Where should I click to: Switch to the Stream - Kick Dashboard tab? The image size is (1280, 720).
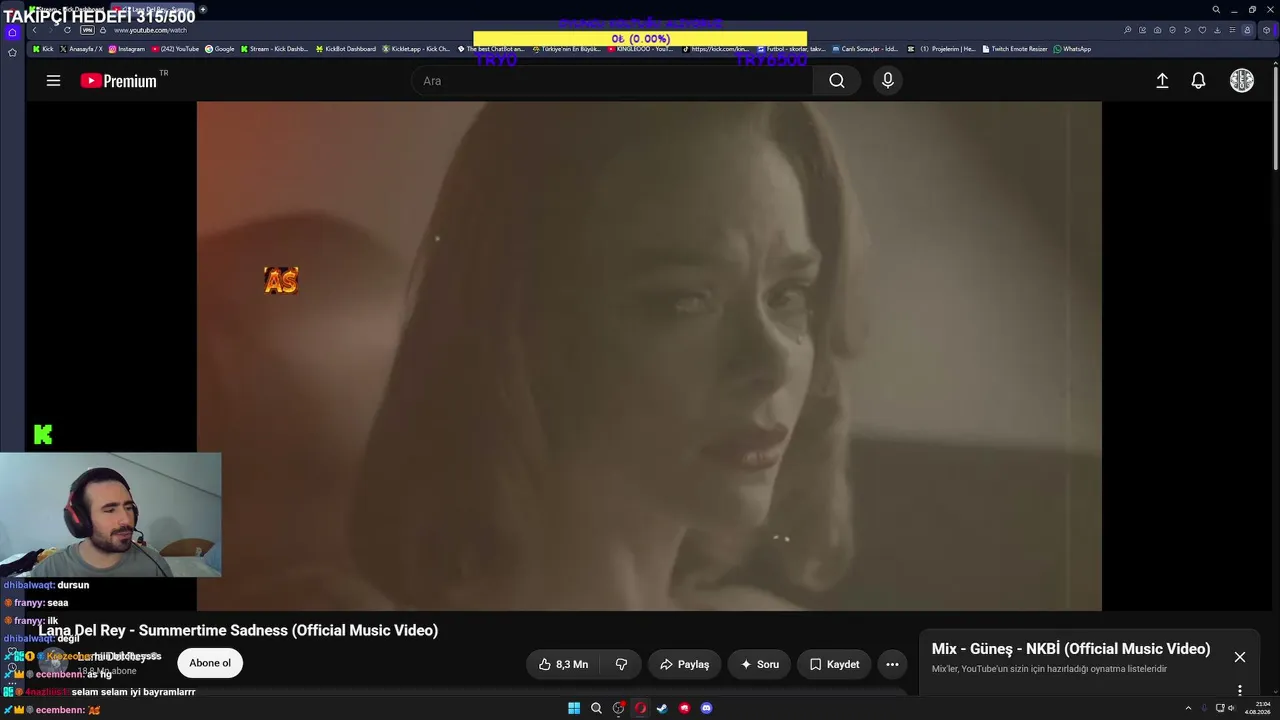click(70, 9)
